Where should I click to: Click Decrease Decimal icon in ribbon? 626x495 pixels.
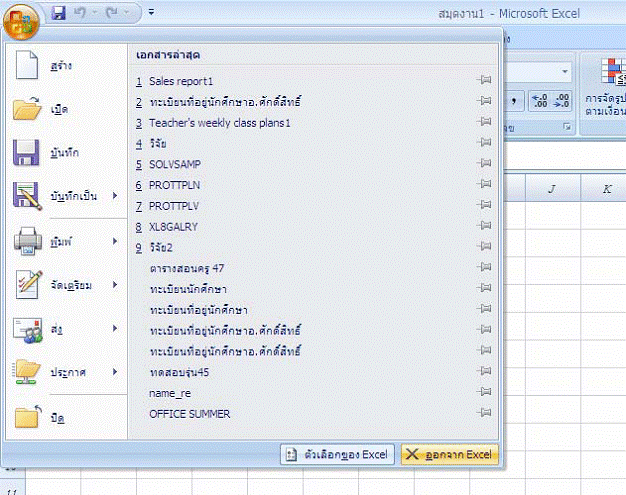(561, 101)
